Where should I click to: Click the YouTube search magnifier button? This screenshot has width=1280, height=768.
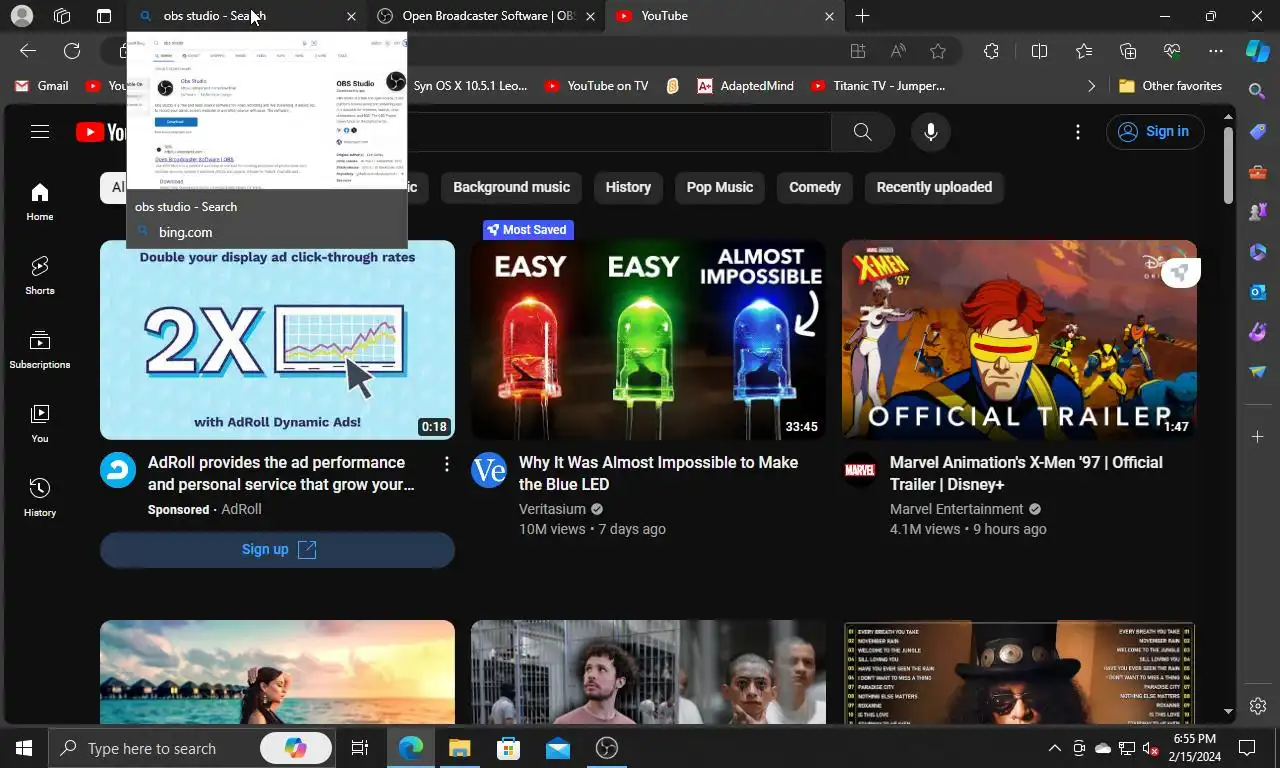(x=862, y=132)
